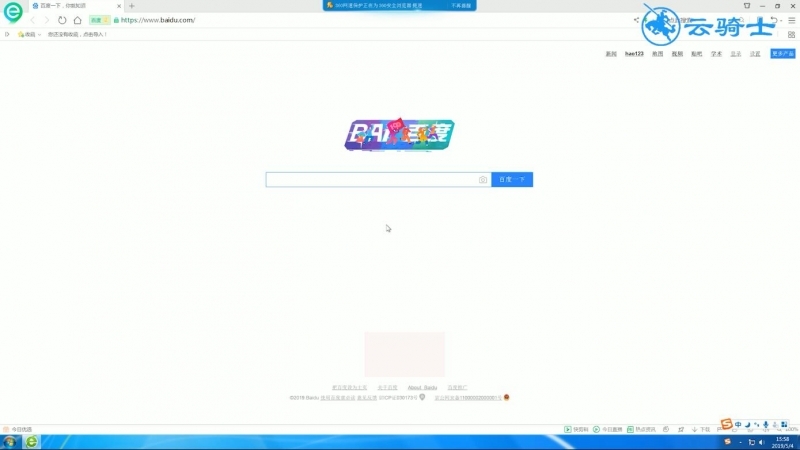Click the 360 browser taskbar icon
The height and width of the screenshot is (450, 800).
pyautogui.click(x=32, y=442)
